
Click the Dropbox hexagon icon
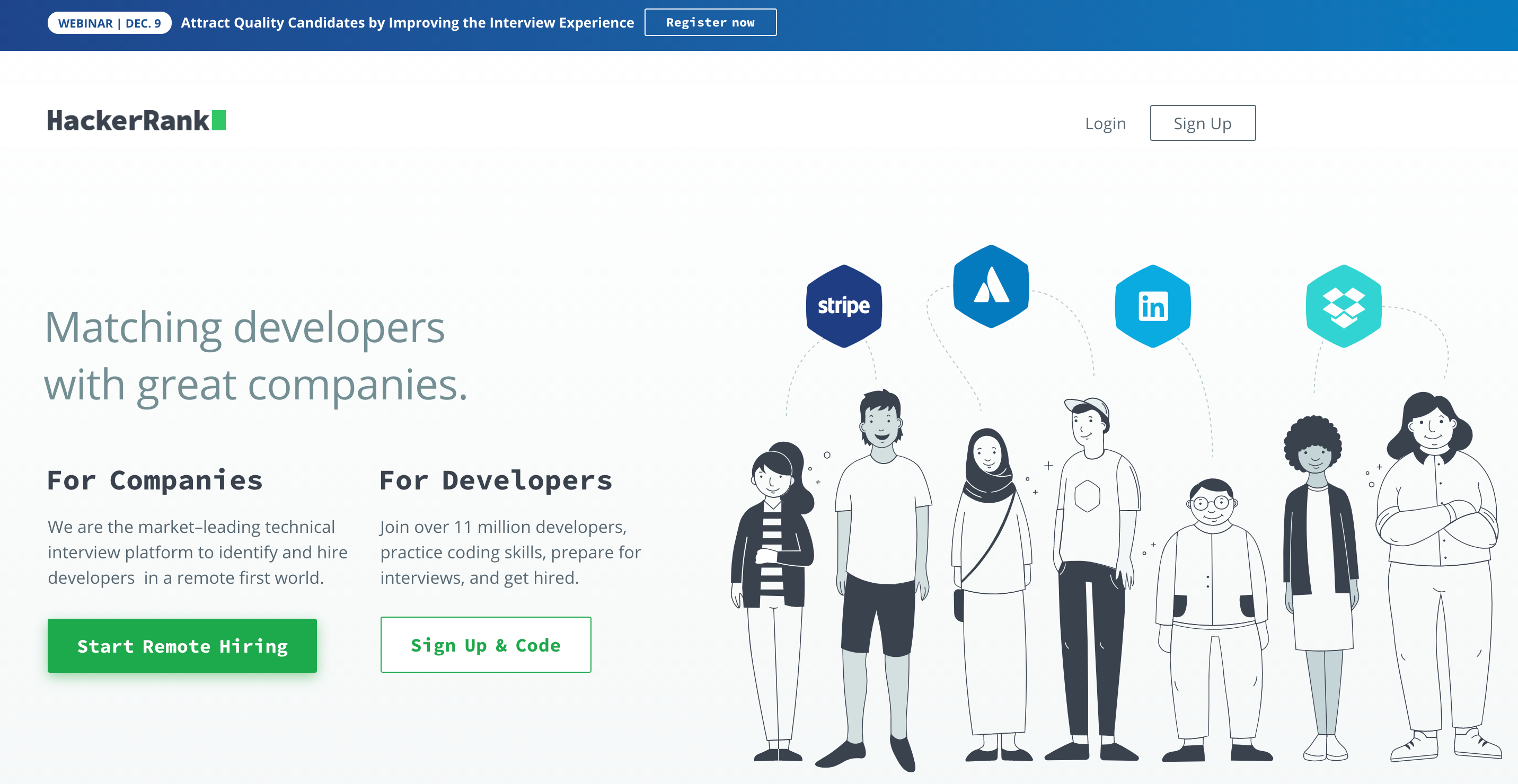pos(1343,306)
